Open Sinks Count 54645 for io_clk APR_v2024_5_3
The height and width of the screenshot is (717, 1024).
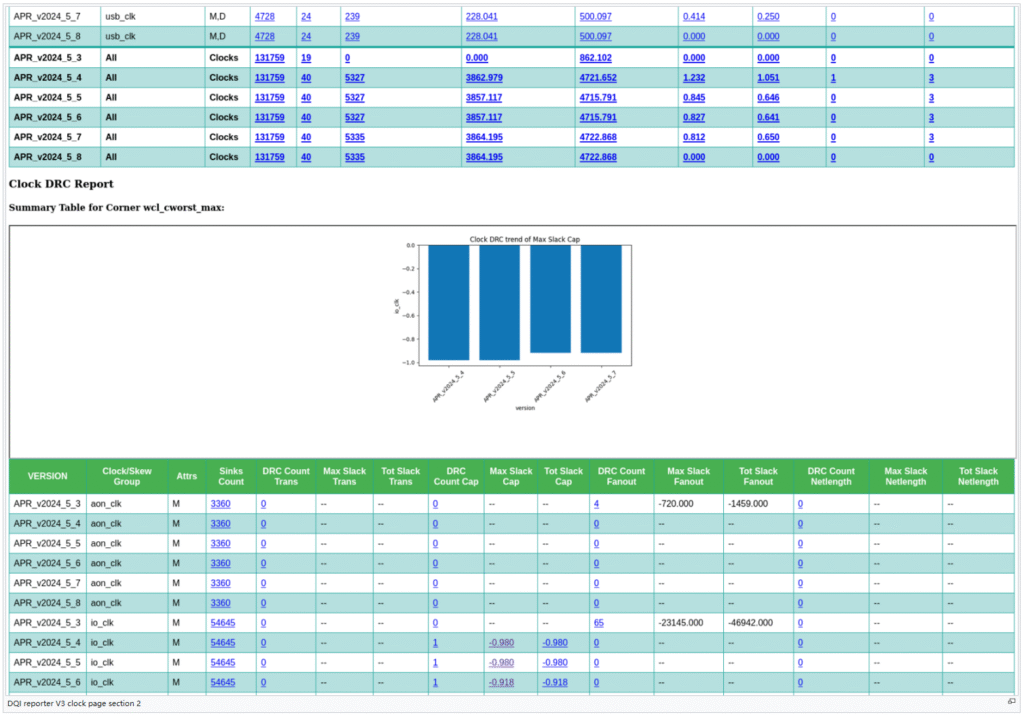(x=223, y=623)
